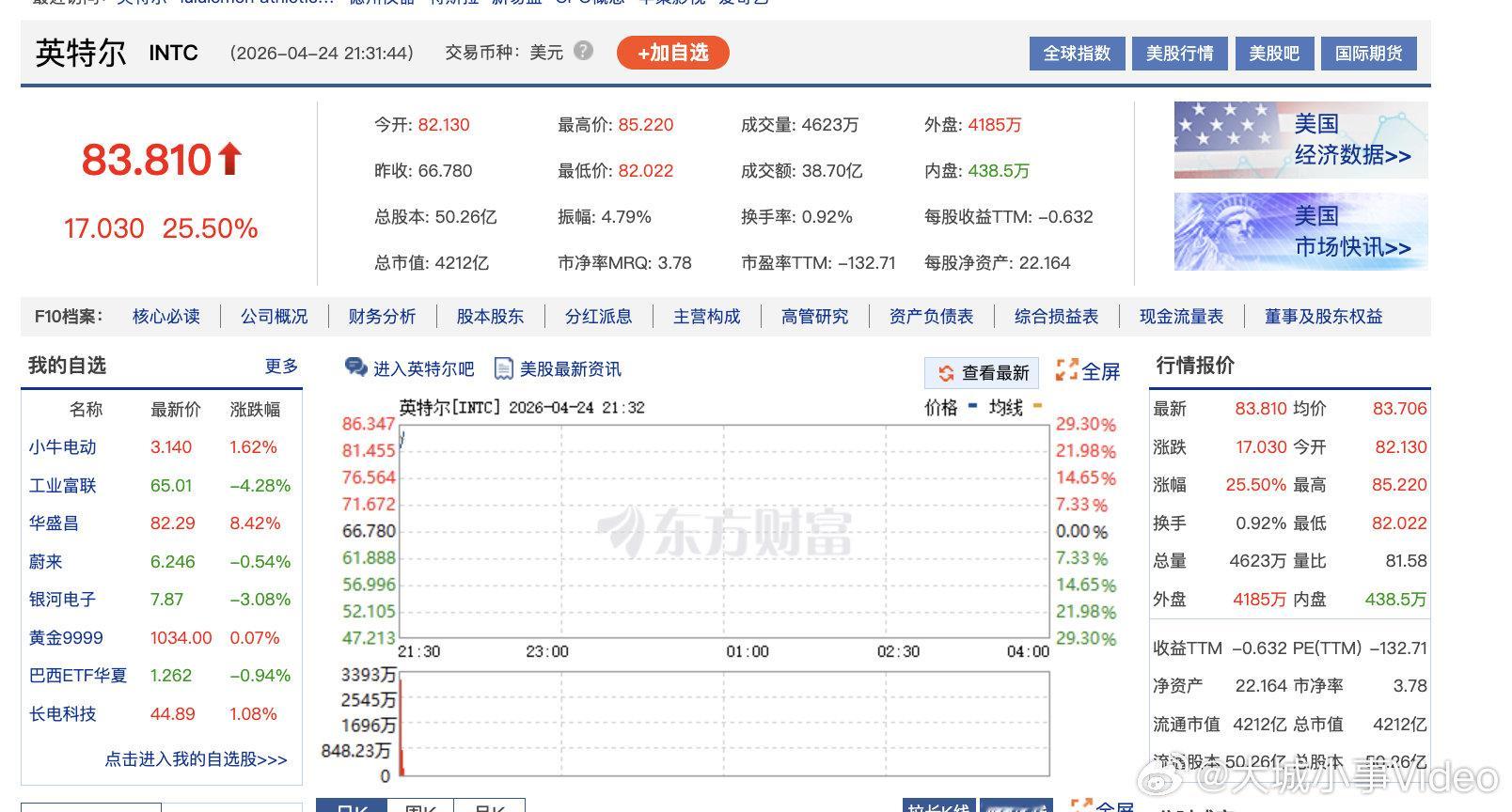Image resolution: width=1512 pixels, height=812 pixels.
Task: Click the question mark help icon beside 美元
Action: (583, 51)
